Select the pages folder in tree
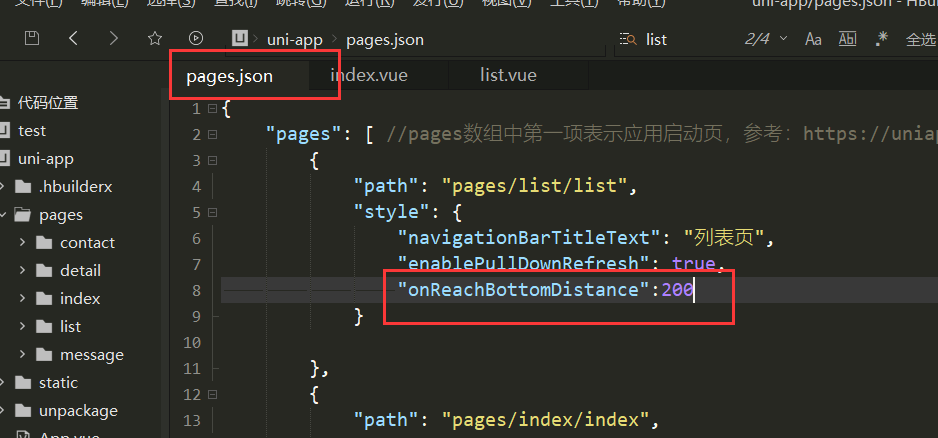Viewport: 938px width, 438px height. [x=60, y=215]
